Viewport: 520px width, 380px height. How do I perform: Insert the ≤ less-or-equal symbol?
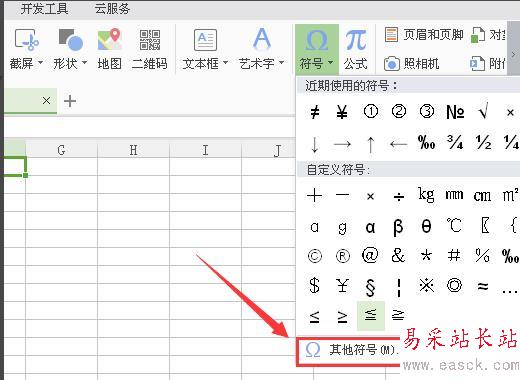point(314,317)
